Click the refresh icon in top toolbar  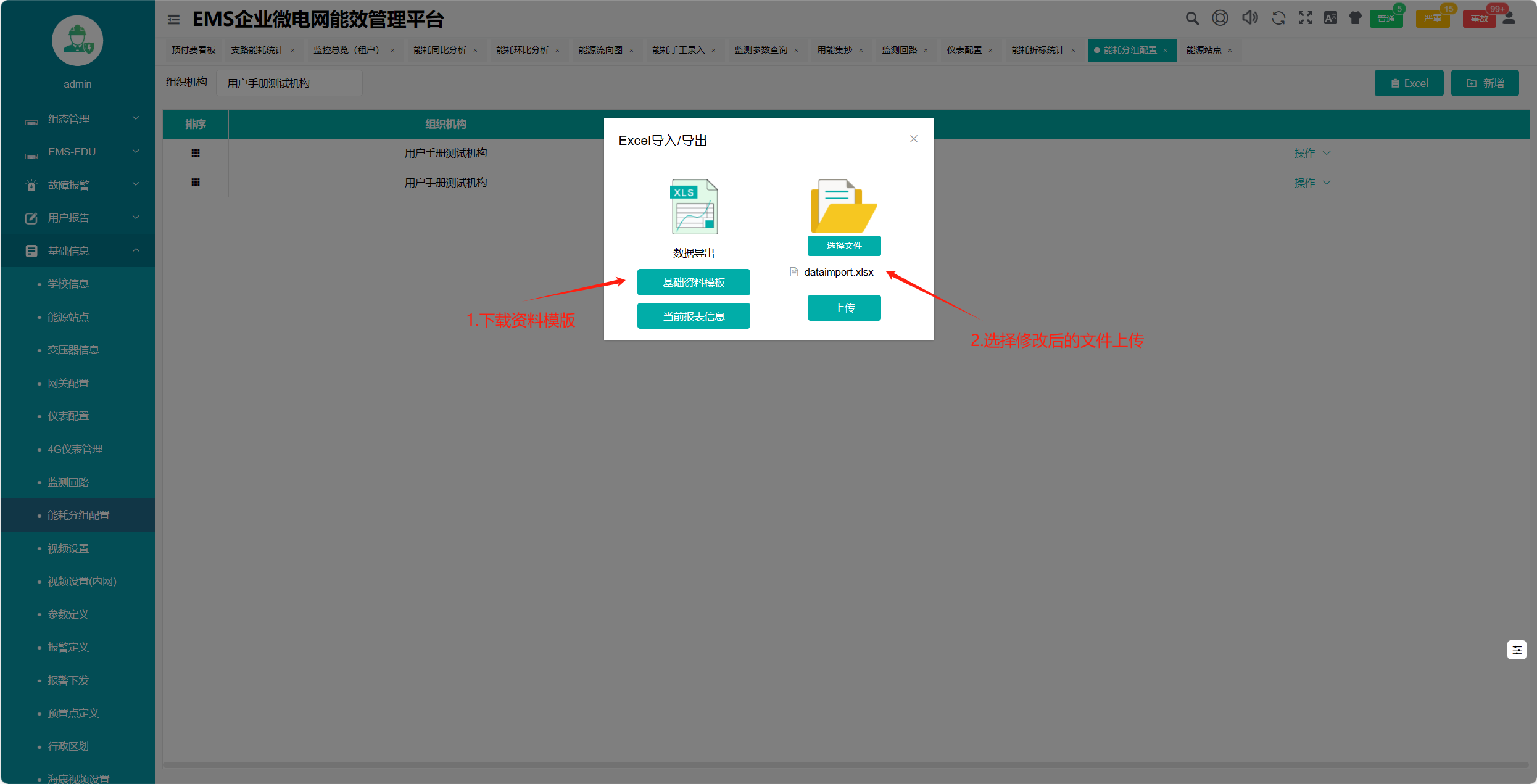tap(1278, 19)
